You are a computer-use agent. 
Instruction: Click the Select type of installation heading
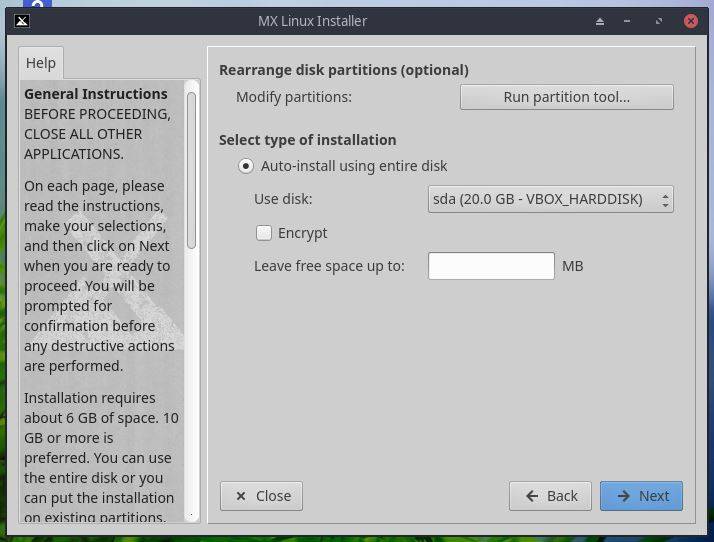tap(307, 140)
